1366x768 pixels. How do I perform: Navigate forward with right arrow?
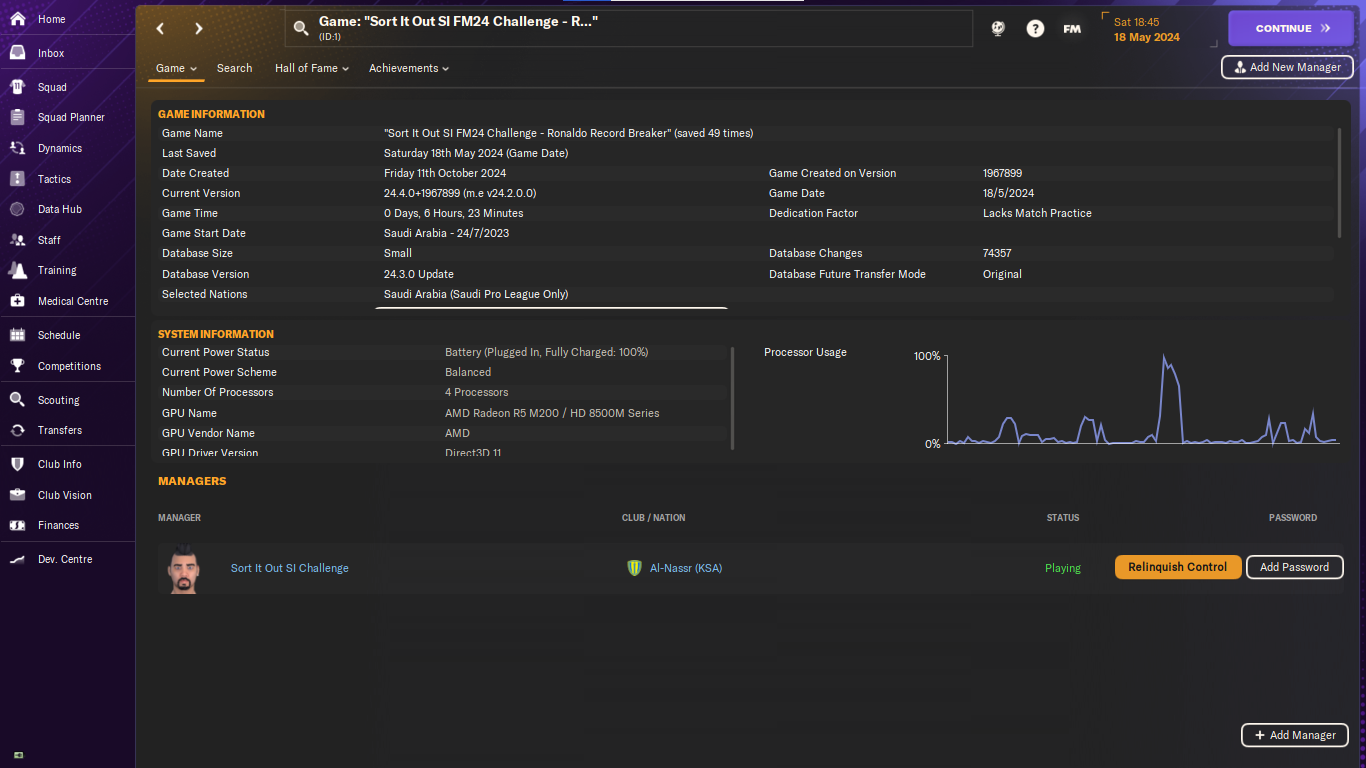pyautogui.click(x=198, y=29)
